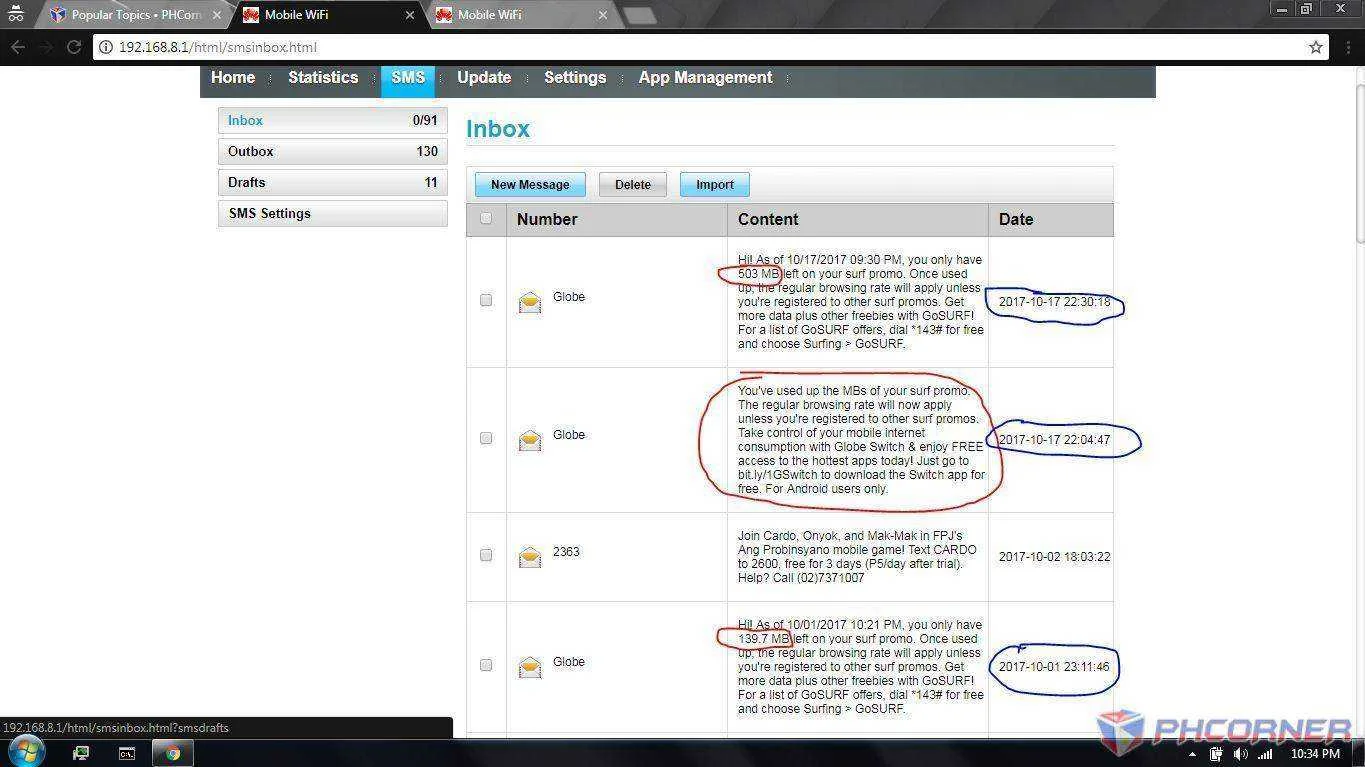Click the browser forward arrow
This screenshot has width=1365, height=767.
point(46,47)
